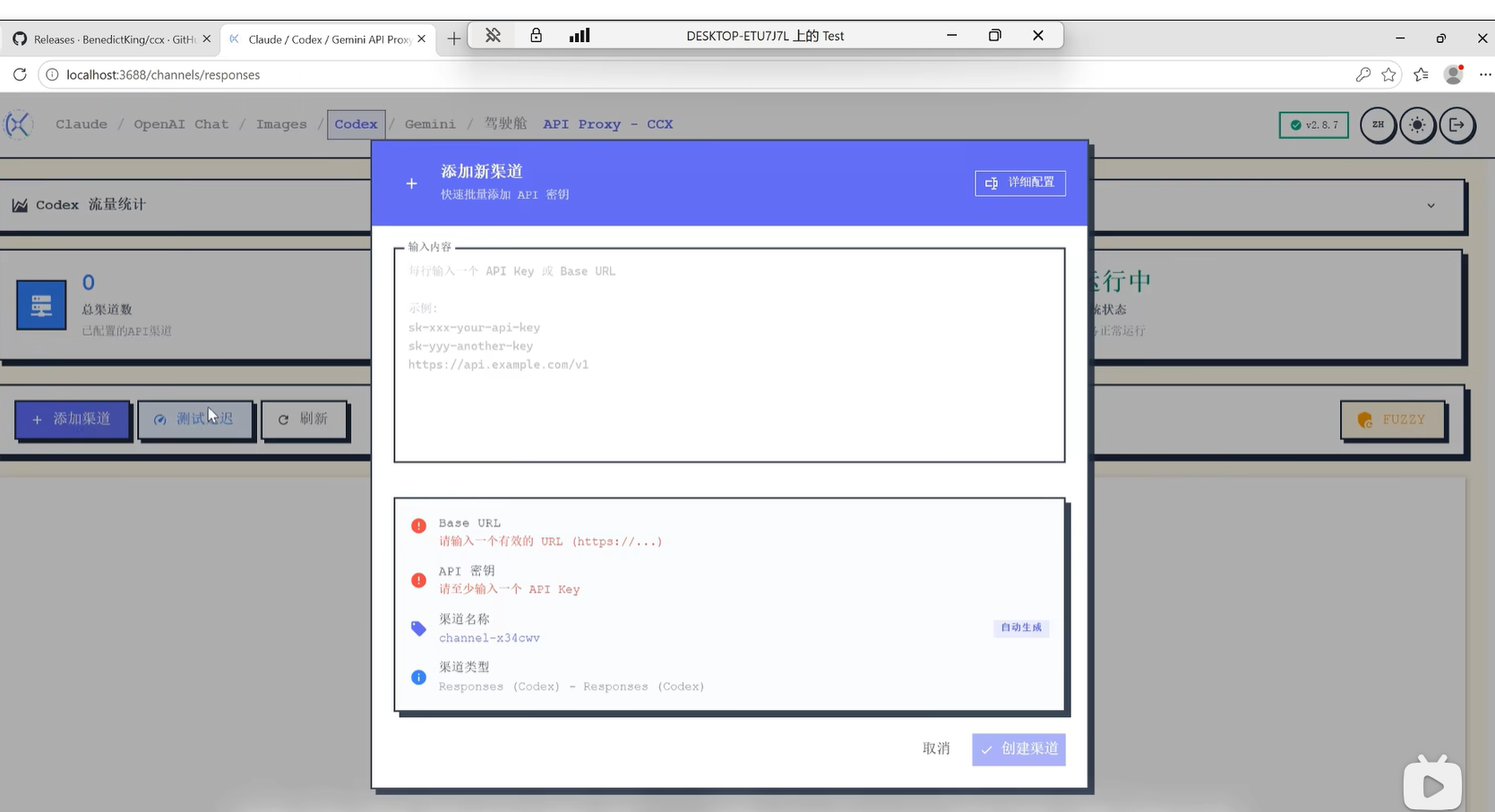Bookmark the page with the star icon
Screen dimensions: 1495x812
(1388, 74)
